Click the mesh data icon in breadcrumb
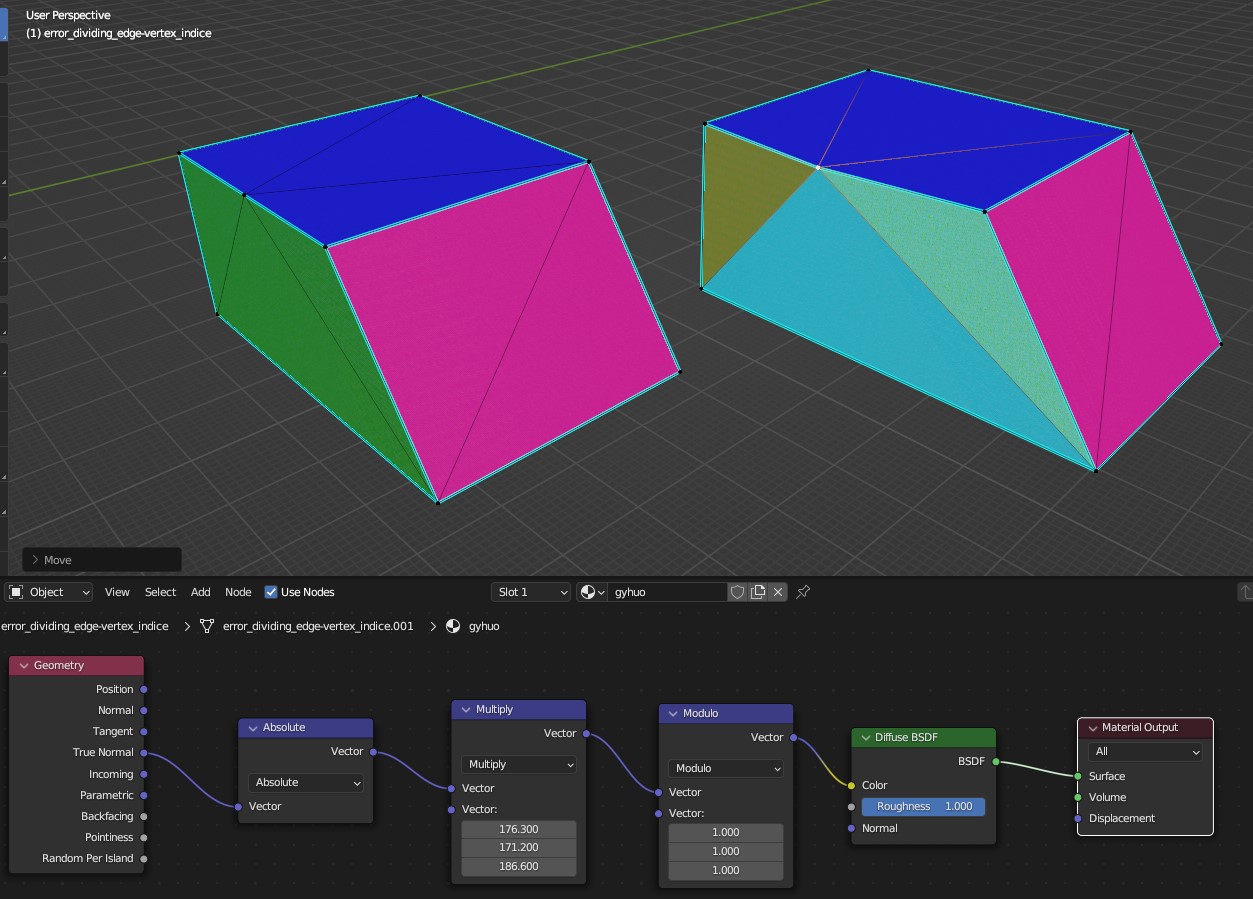The width and height of the screenshot is (1253, 899). point(207,626)
